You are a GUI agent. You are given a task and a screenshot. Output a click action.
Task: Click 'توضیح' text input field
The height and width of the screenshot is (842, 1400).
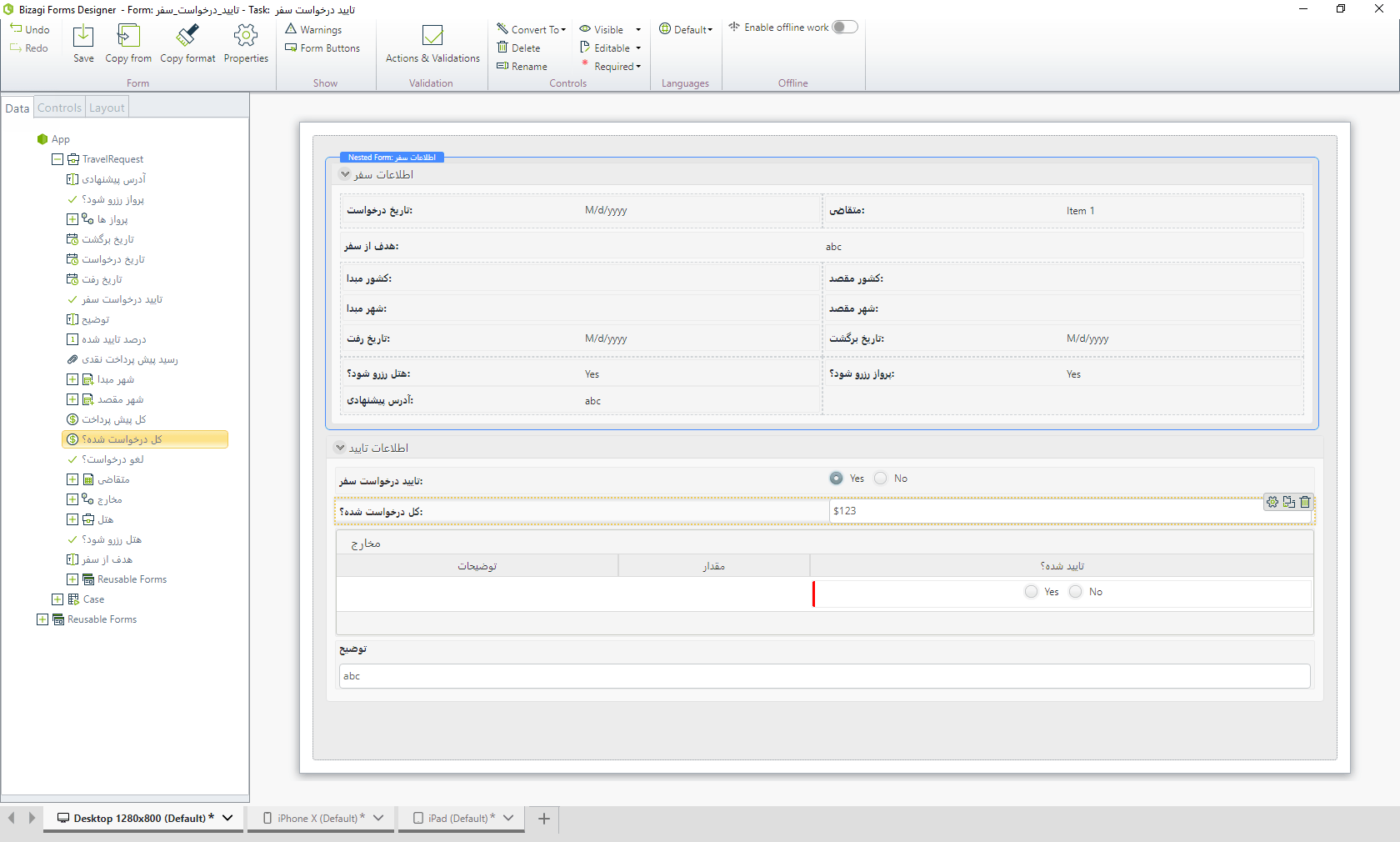825,676
